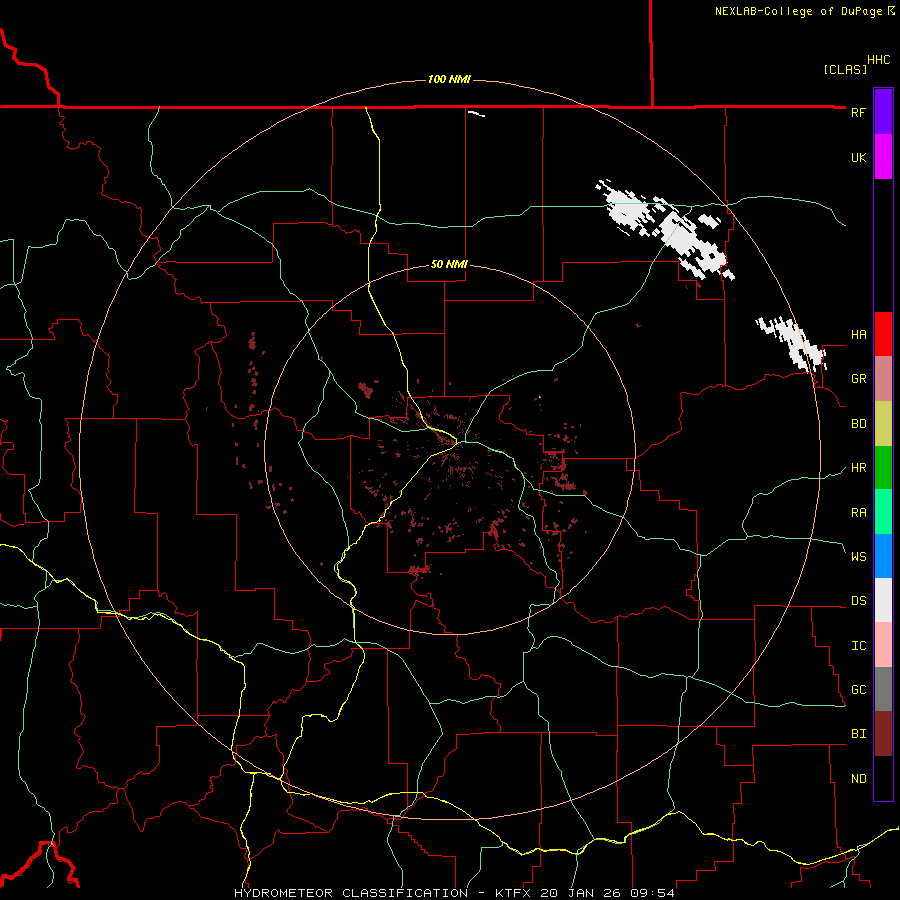The image size is (900, 900).
Task: Click the BI brown legend swatch
Action: [x=883, y=734]
